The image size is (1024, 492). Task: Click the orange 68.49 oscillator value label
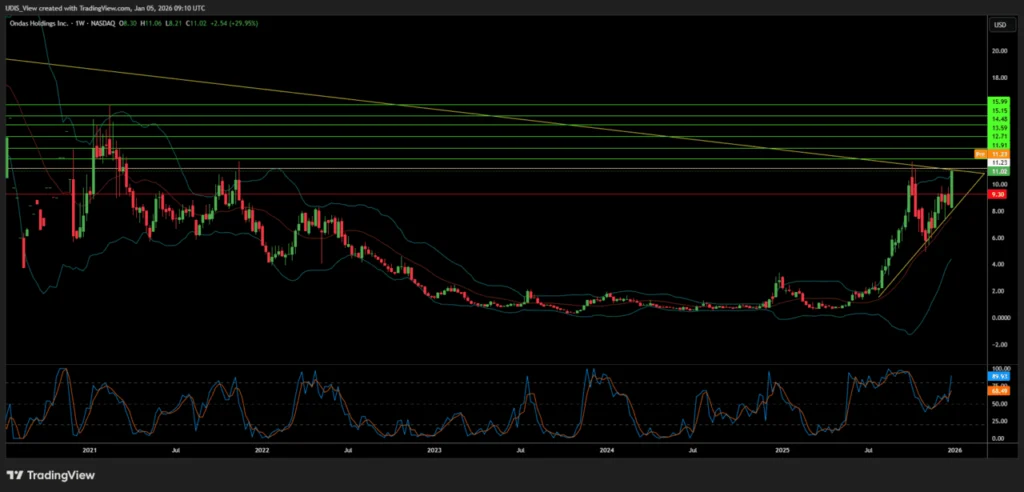click(998, 391)
